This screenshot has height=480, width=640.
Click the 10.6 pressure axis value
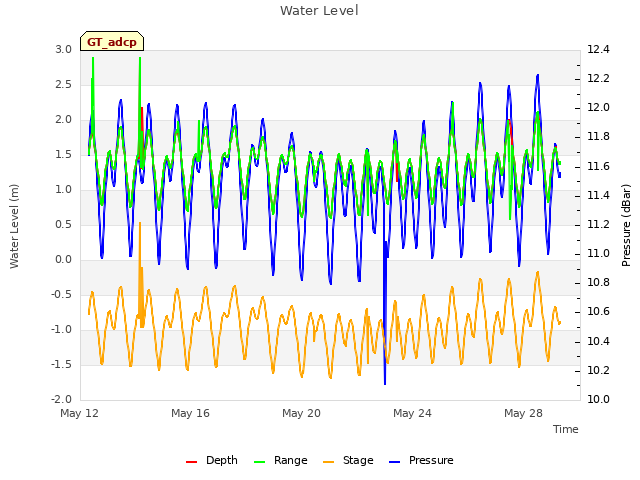(x=598, y=312)
